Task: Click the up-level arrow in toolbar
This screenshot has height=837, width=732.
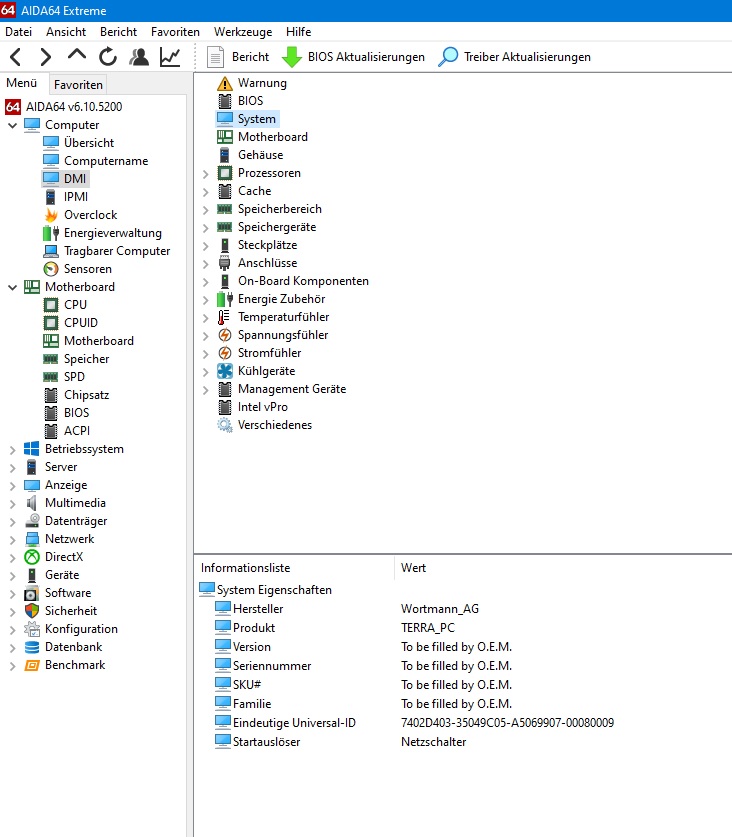Action: pos(77,54)
